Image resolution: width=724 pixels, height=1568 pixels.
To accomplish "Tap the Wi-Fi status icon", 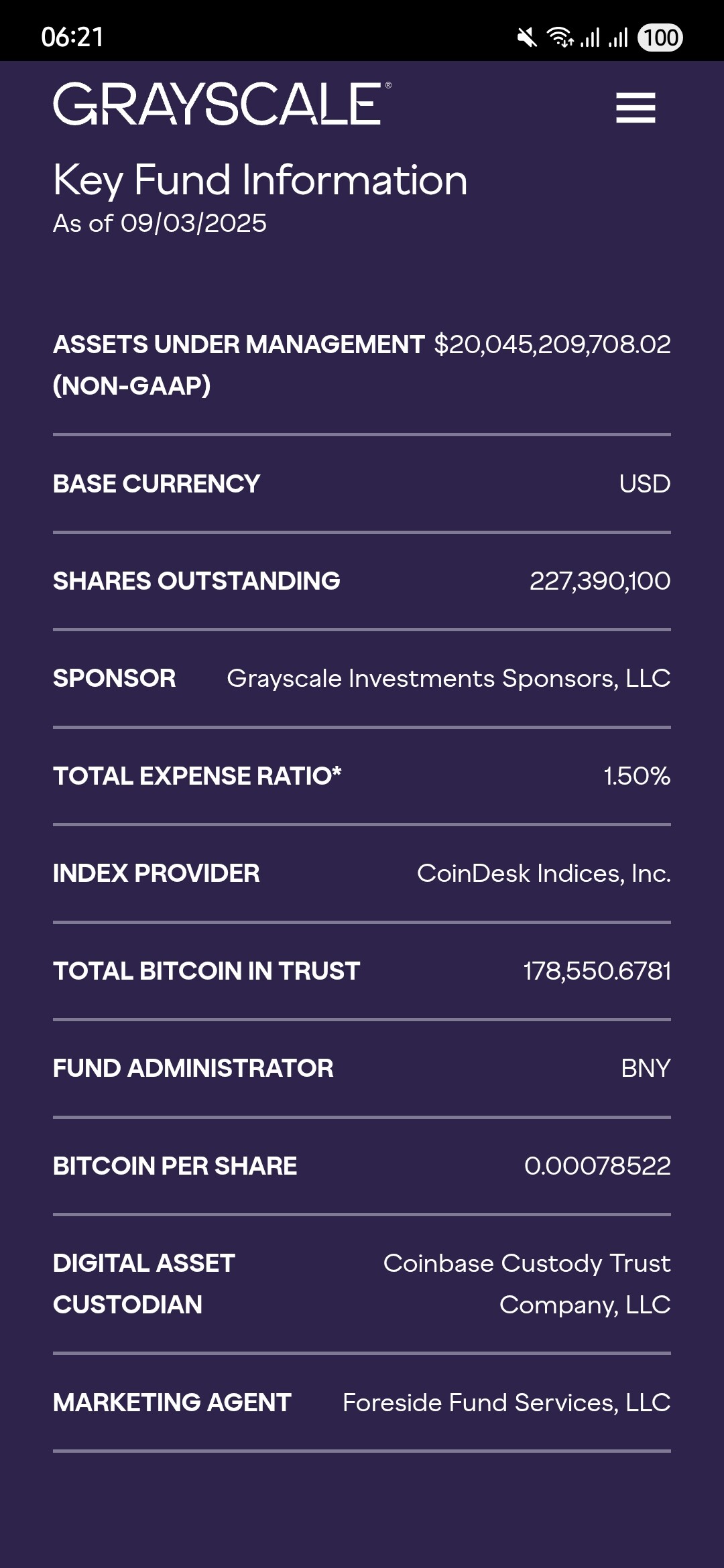I will tap(560, 38).
